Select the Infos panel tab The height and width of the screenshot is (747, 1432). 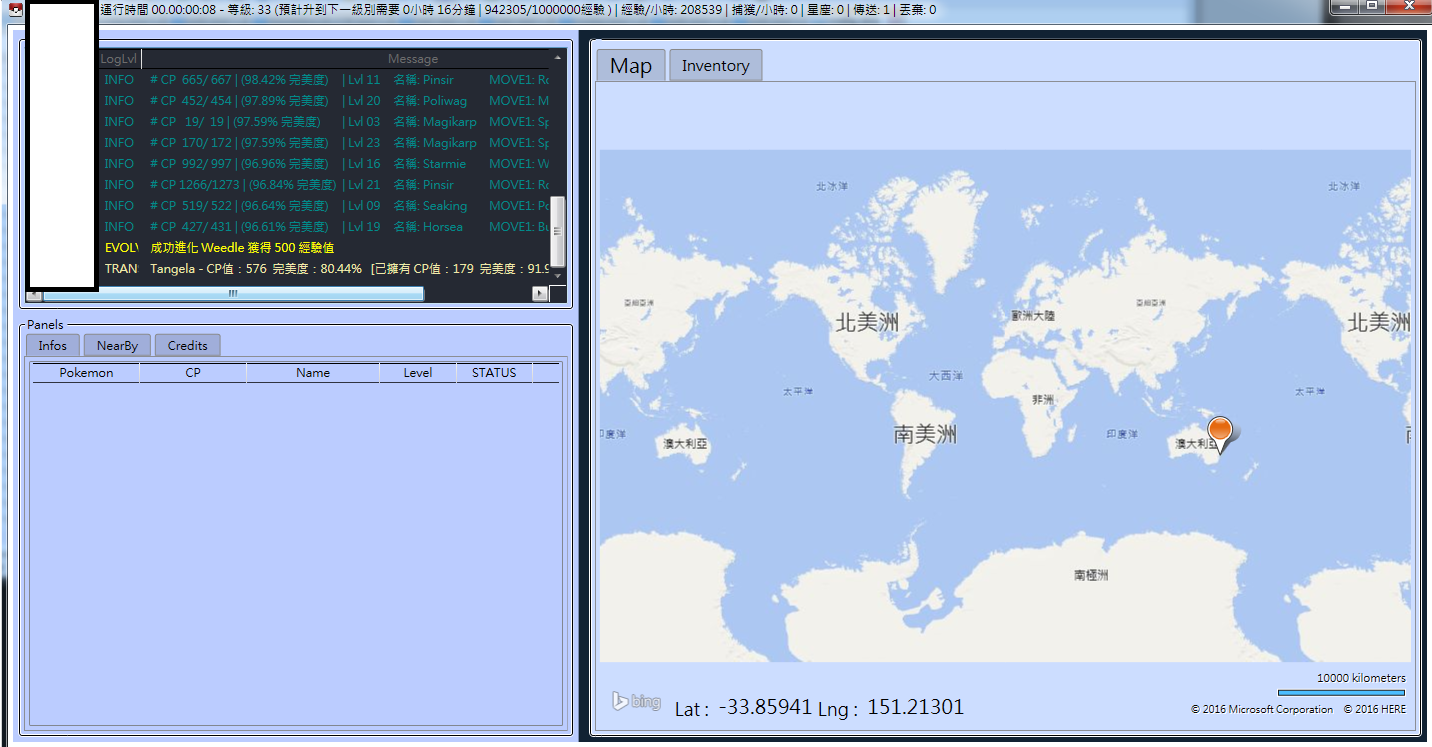[x=52, y=345]
